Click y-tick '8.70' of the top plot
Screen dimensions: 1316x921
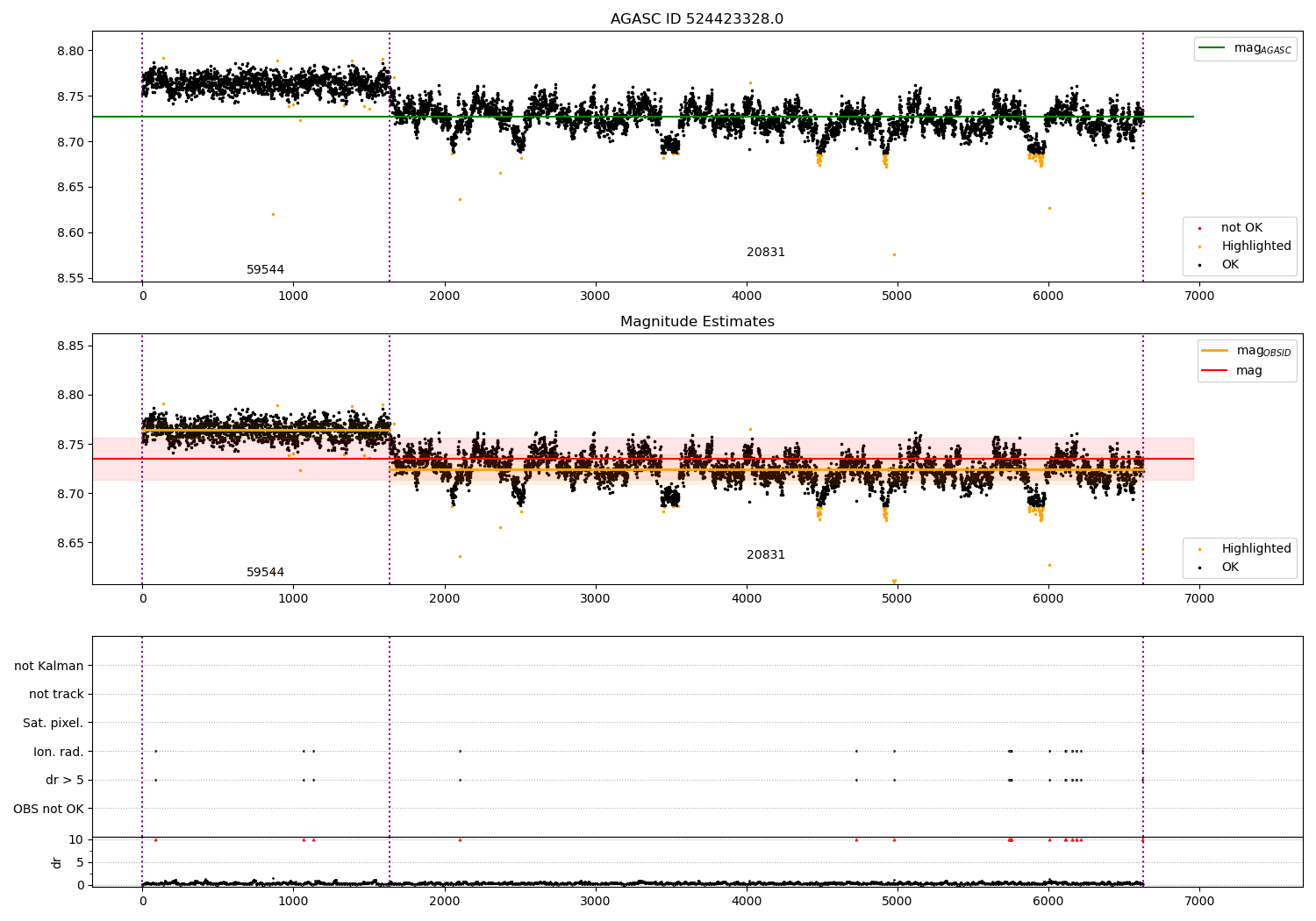pos(71,142)
